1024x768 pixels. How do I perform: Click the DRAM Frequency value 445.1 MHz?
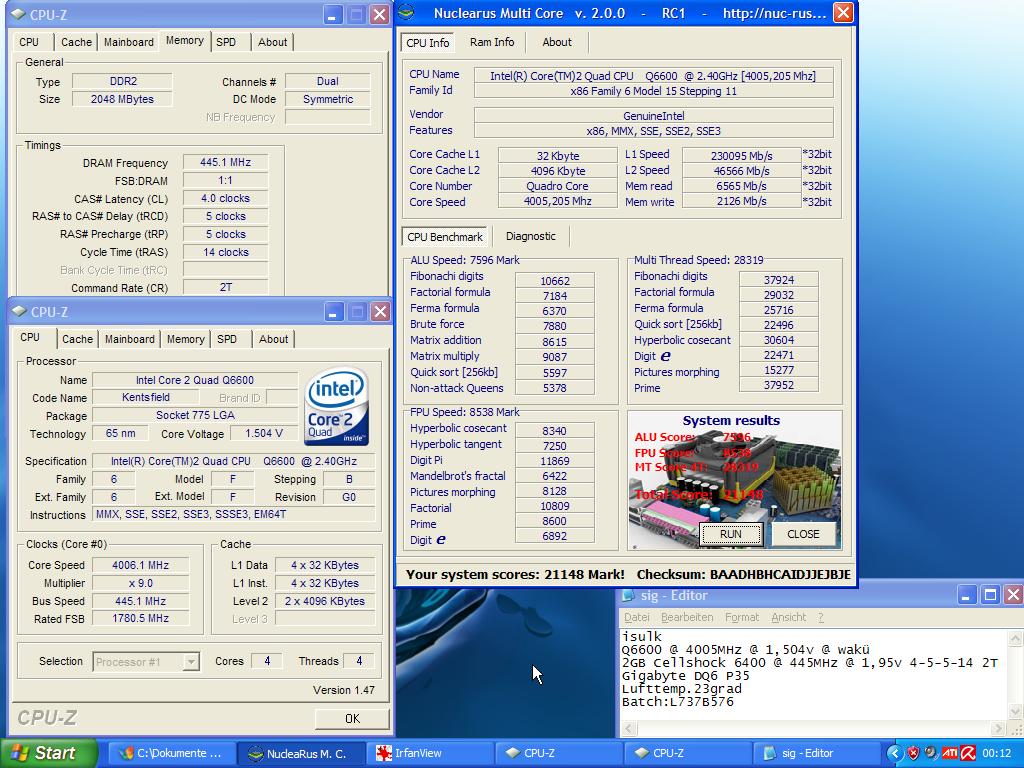225,163
